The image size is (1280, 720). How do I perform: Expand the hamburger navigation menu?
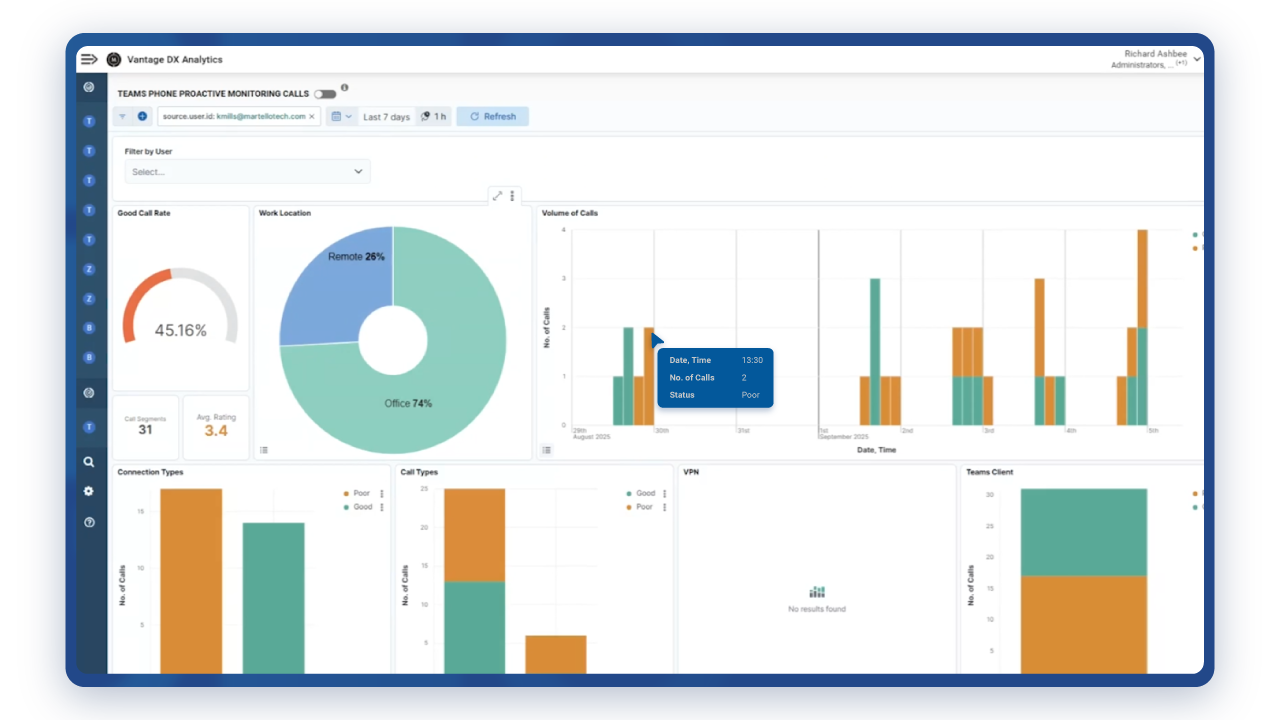(89, 59)
